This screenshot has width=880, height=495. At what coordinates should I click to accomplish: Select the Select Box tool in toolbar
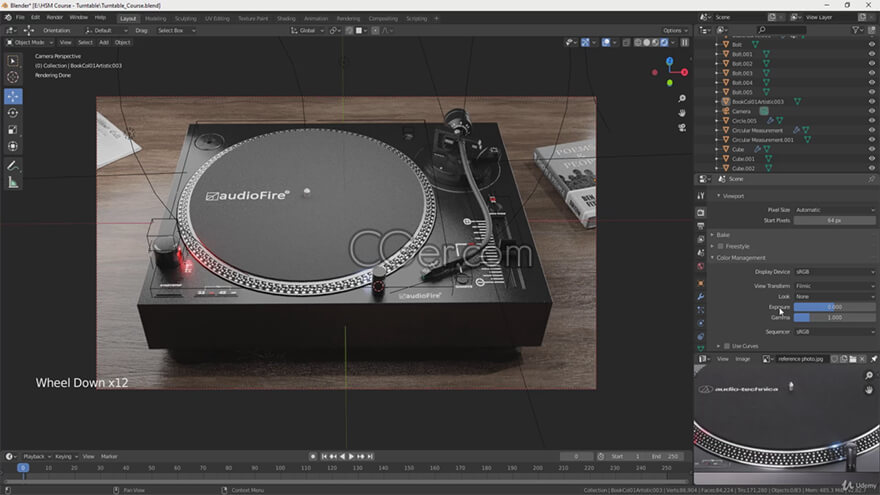point(13,61)
